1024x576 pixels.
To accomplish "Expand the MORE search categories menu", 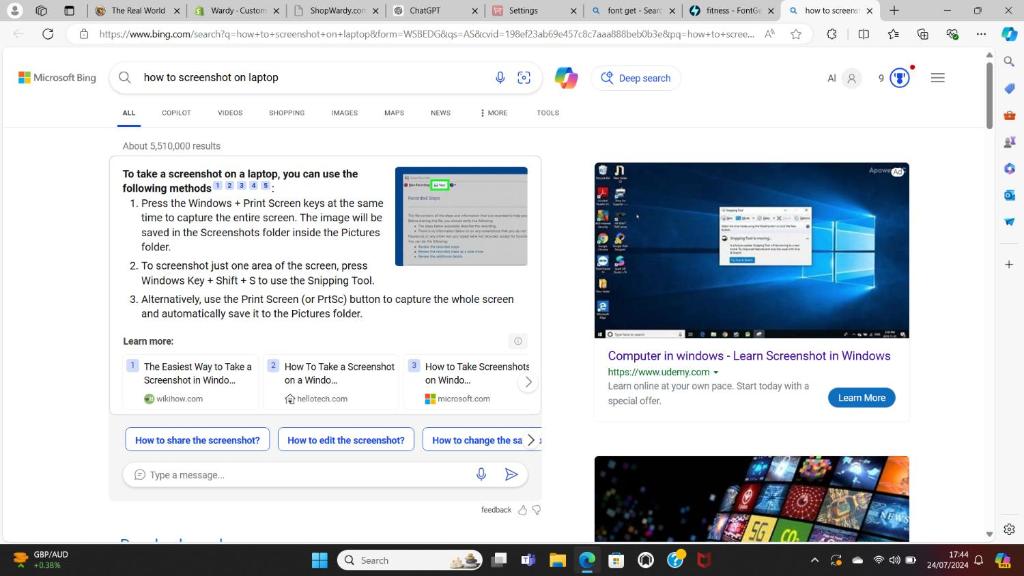I will coord(494,113).
